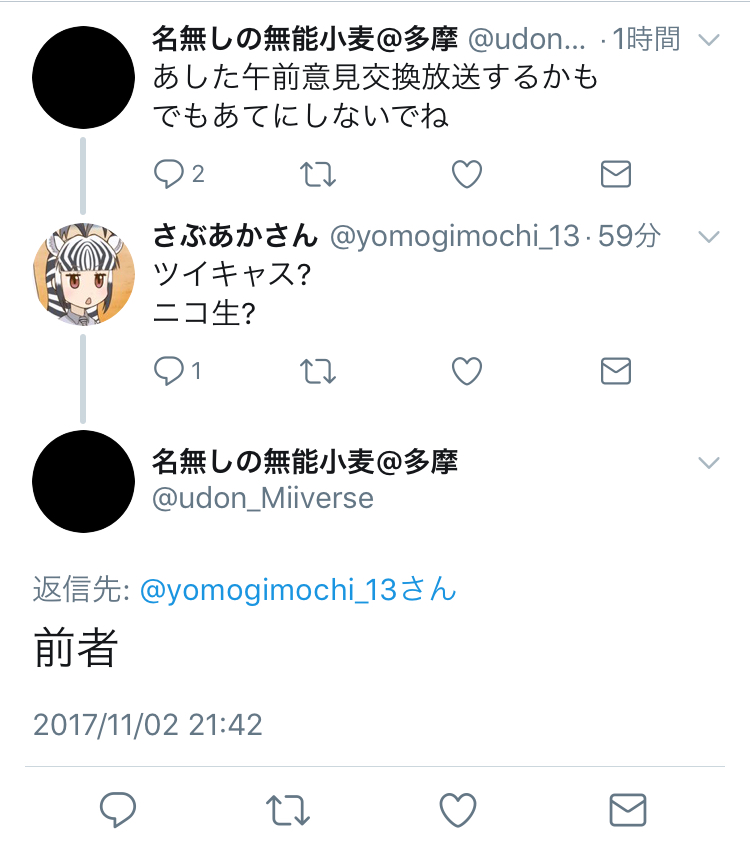750x853 pixels.
Task: Retweet さぶあかさん's ニコ生 tweet
Action: pyautogui.click(x=318, y=372)
